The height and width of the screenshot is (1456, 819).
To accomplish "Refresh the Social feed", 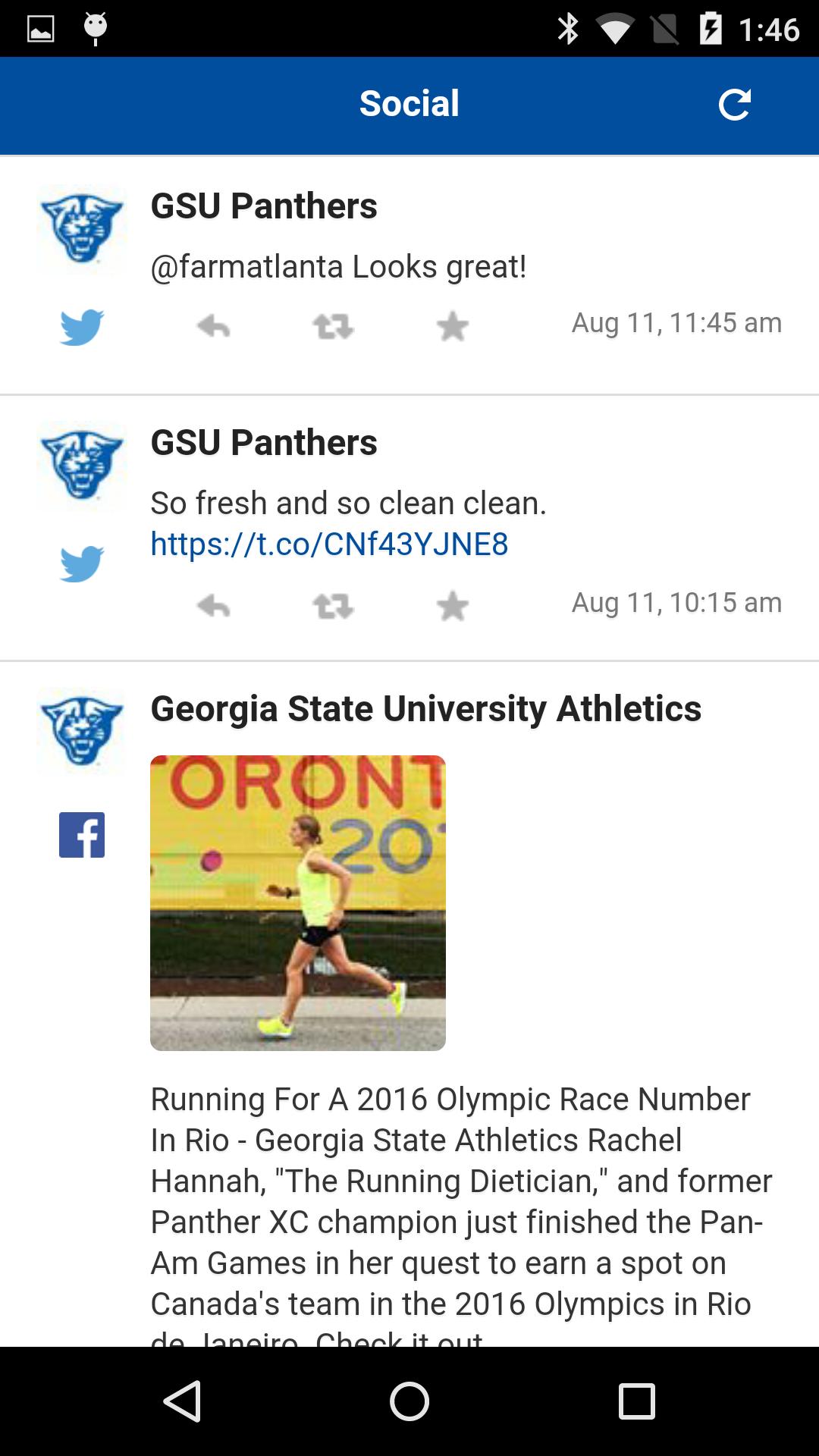I will coord(734,105).
